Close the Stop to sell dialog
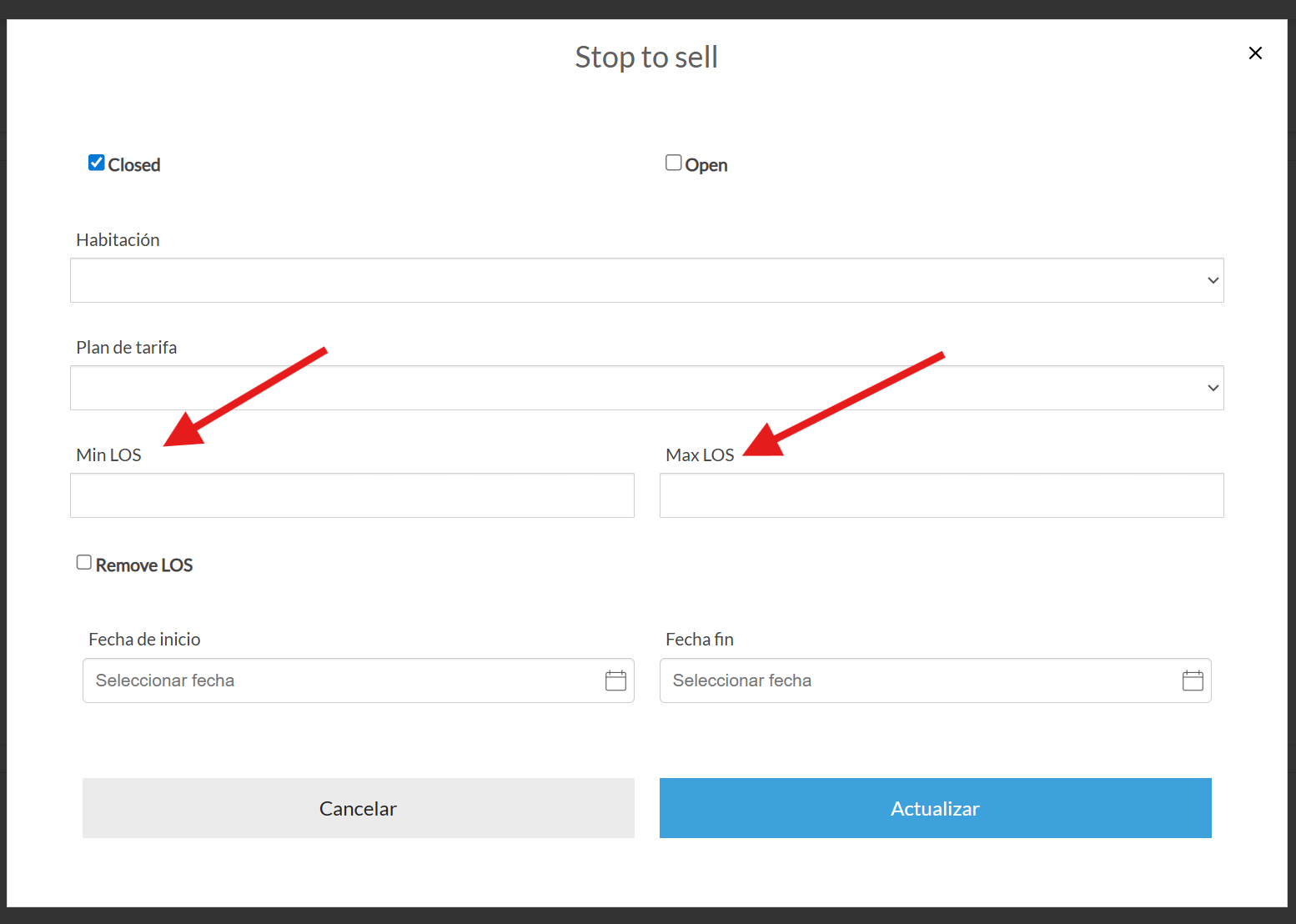Image resolution: width=1296 pixels, height=924 pixels. coord(1255,53)
